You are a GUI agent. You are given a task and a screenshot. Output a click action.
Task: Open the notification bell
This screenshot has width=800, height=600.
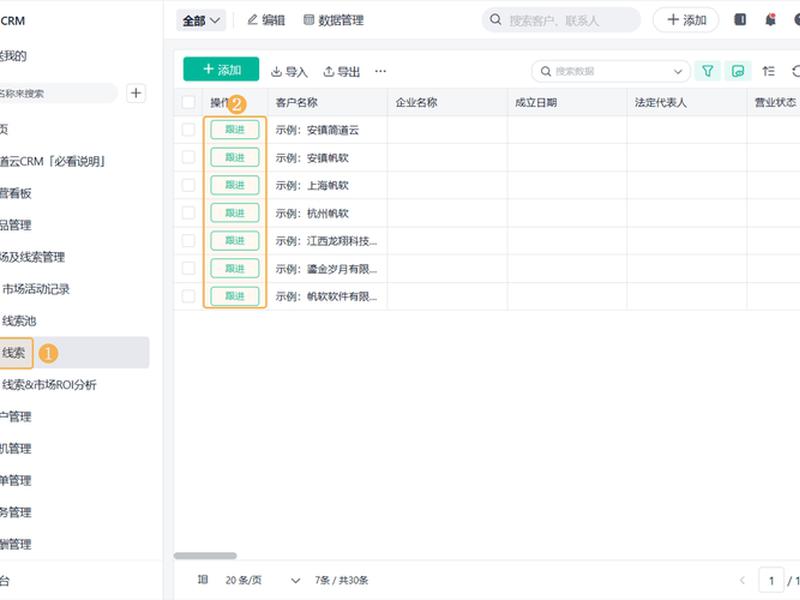770,20
